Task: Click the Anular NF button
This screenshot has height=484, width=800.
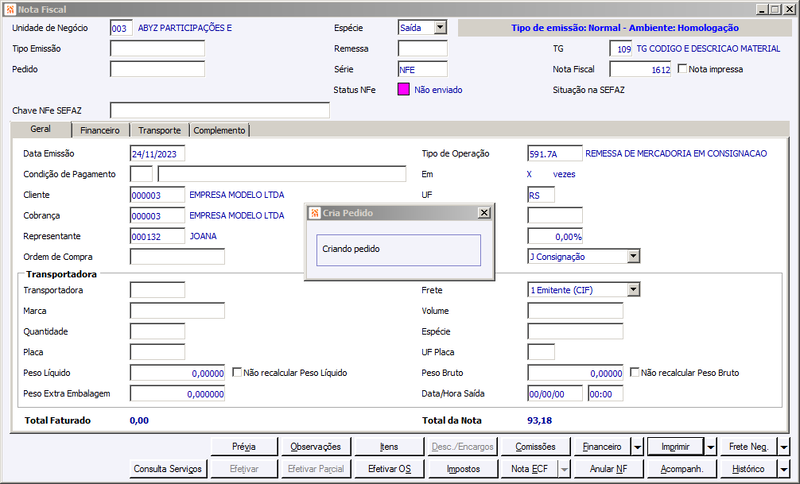Action: click(608, 469)
